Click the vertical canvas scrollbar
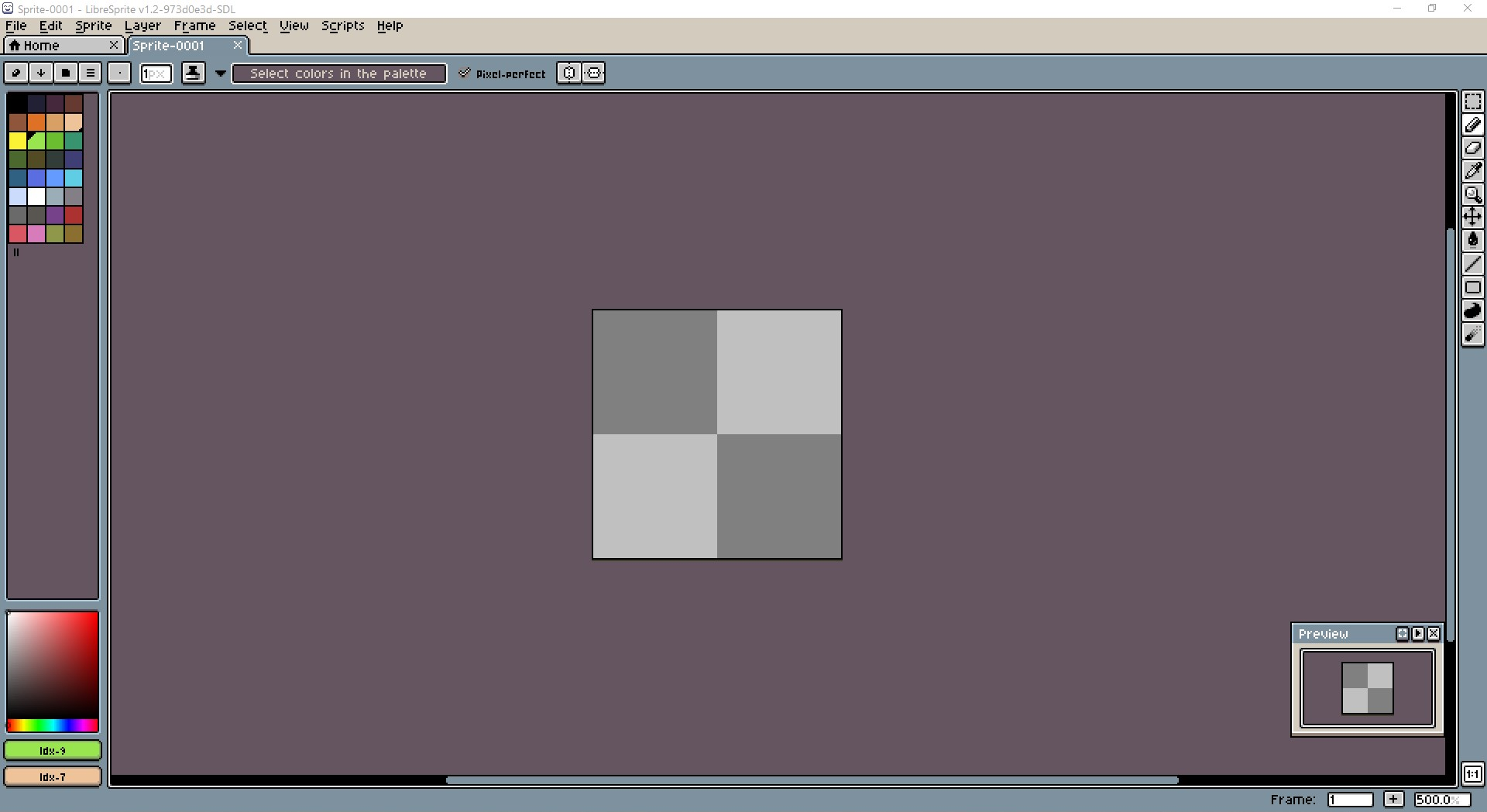This screenshot has width=1487, height=812. point(1450,435)
